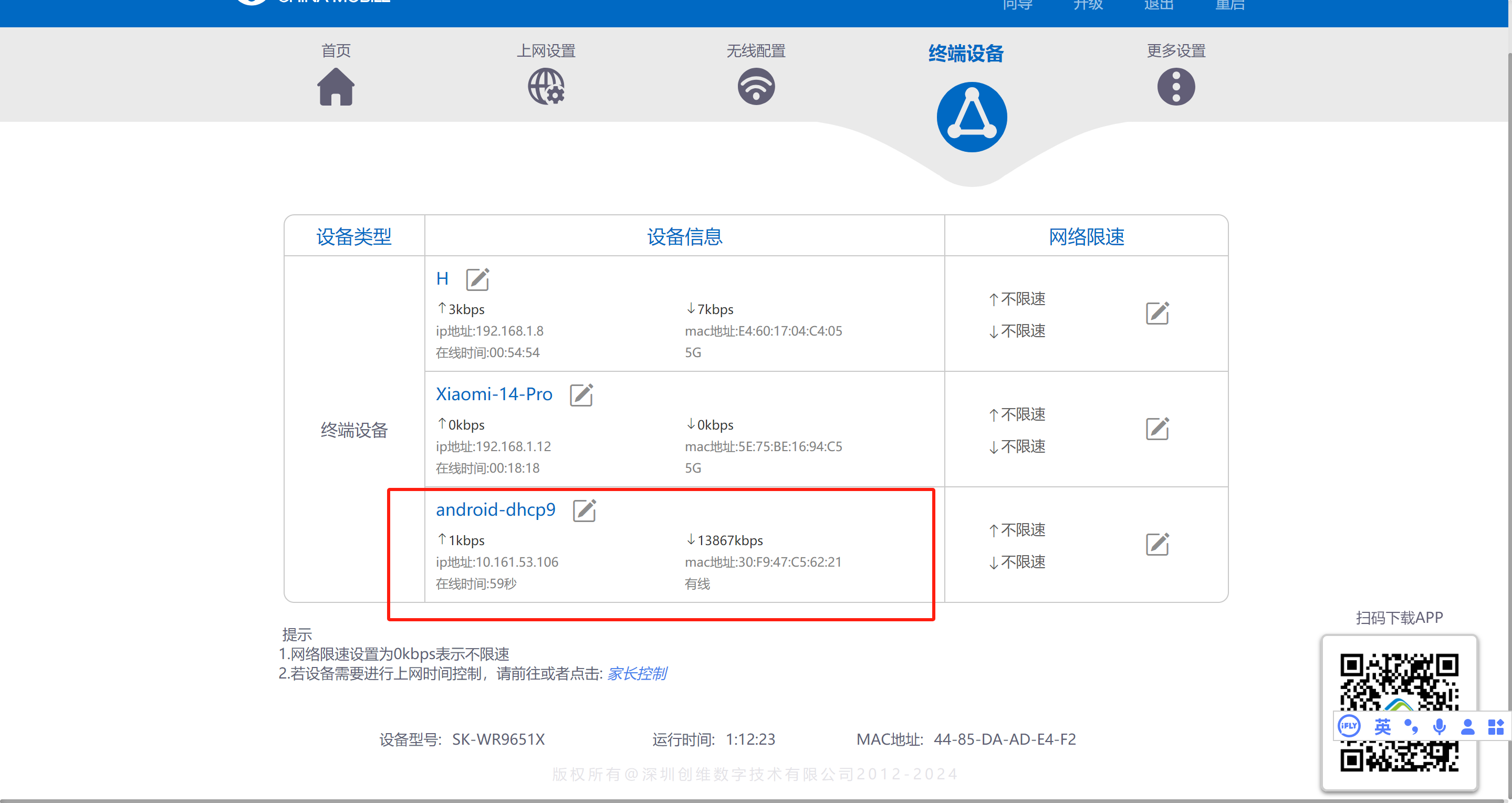
Task: Edit speed limit for device H
Action: (x=1158, y=314)
